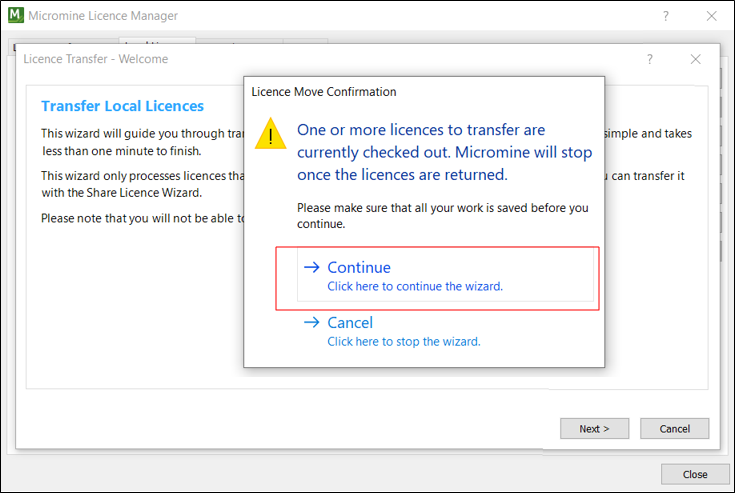
Task: Click the arrow icon beside Continue
Action: [x=311, y=267]
